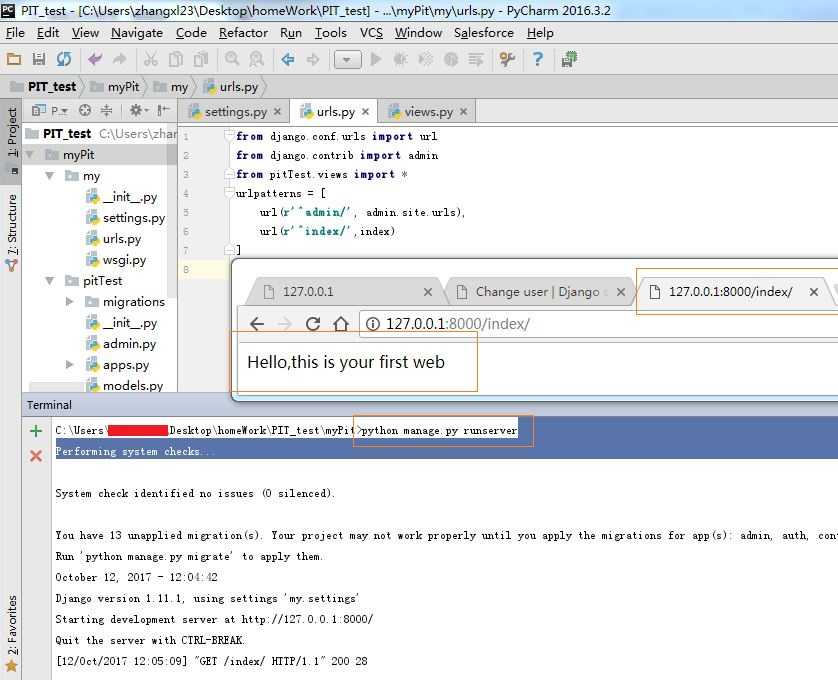Click the browser Back arrow button
Screen dimensions: 838x680
[x=257, y=323]
